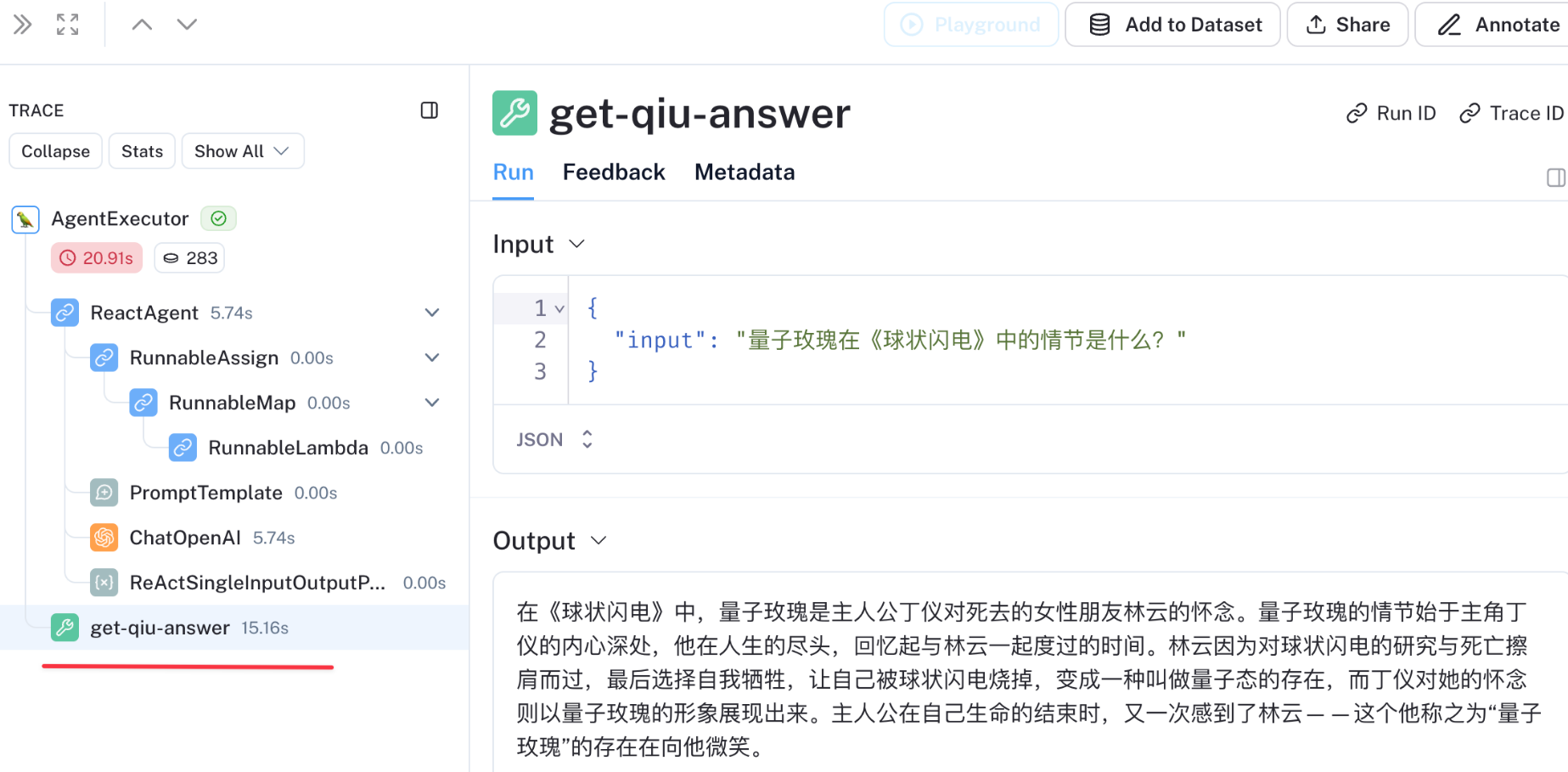
Task: Copy the Run ID link
Action: pyautogui.click(x=1391, y=112)
